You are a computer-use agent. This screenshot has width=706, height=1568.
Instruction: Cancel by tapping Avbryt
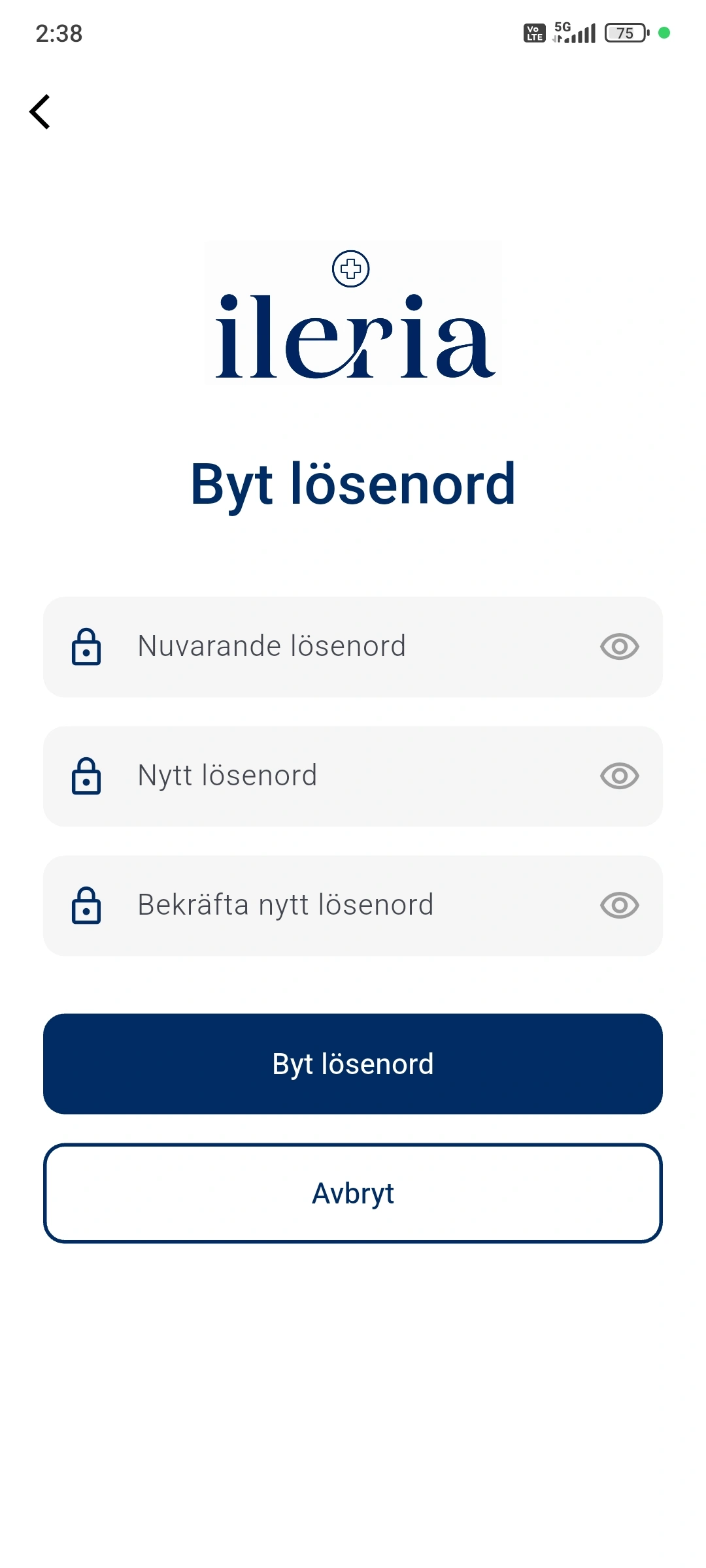[x=353, y=1192]
